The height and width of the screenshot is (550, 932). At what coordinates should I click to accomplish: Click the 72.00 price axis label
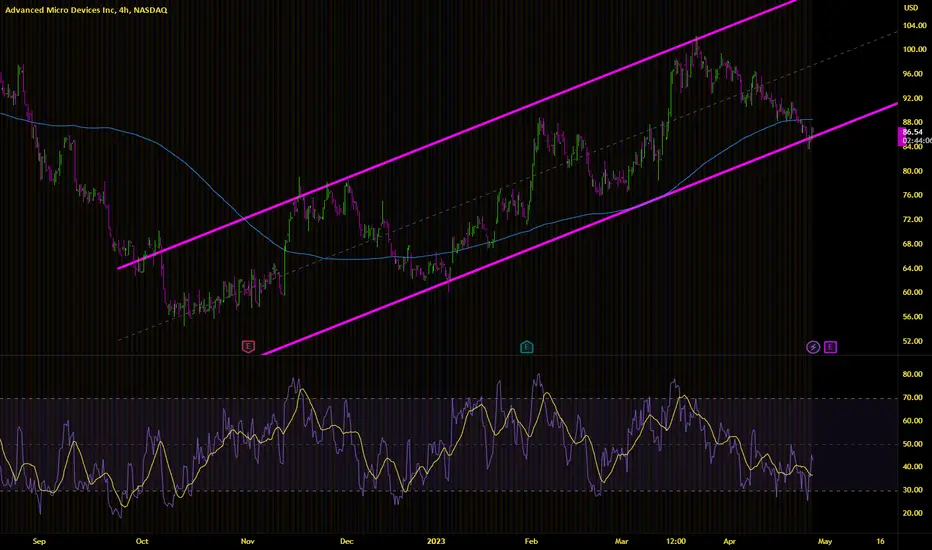(x=912, y=219)
